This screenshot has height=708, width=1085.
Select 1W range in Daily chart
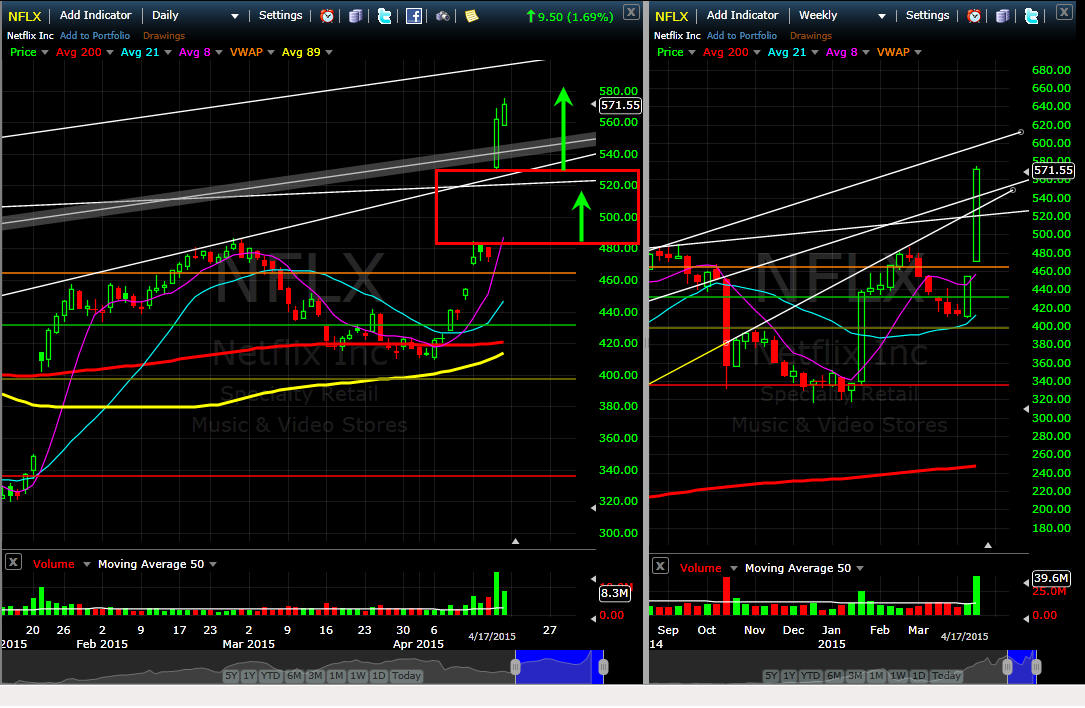coord(358,675)
